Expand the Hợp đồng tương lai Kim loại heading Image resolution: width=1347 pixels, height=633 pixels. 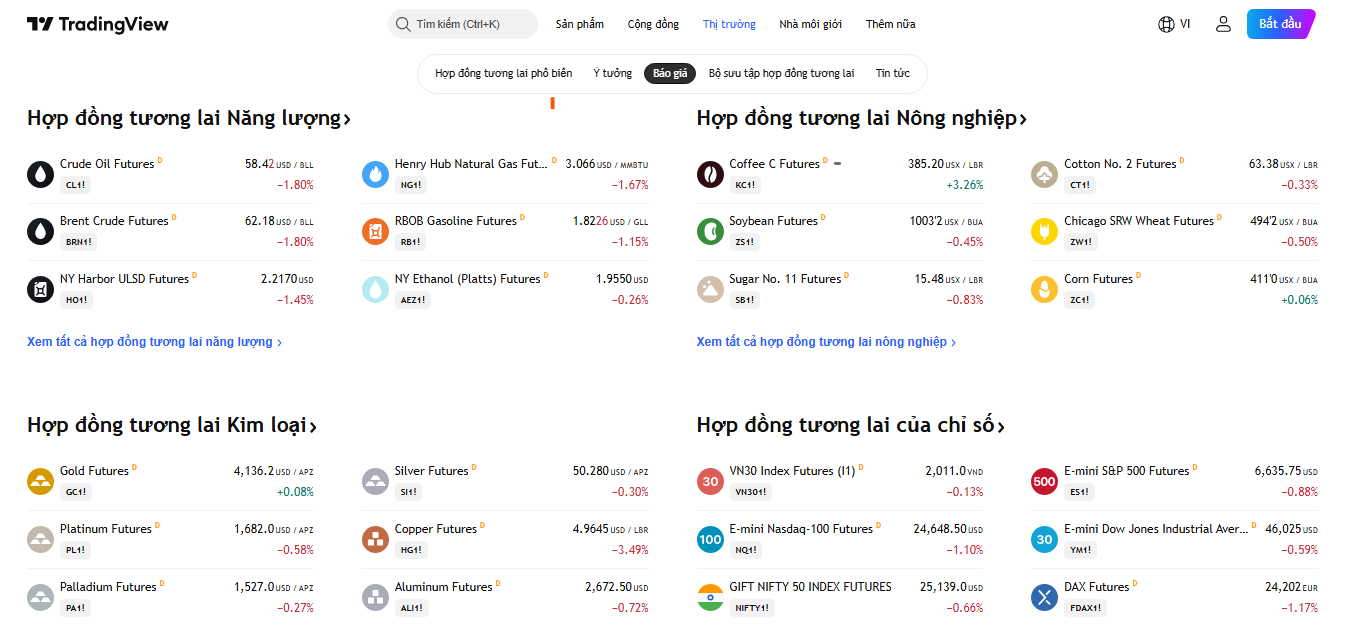pyautogui.click(x=172, y=426)
